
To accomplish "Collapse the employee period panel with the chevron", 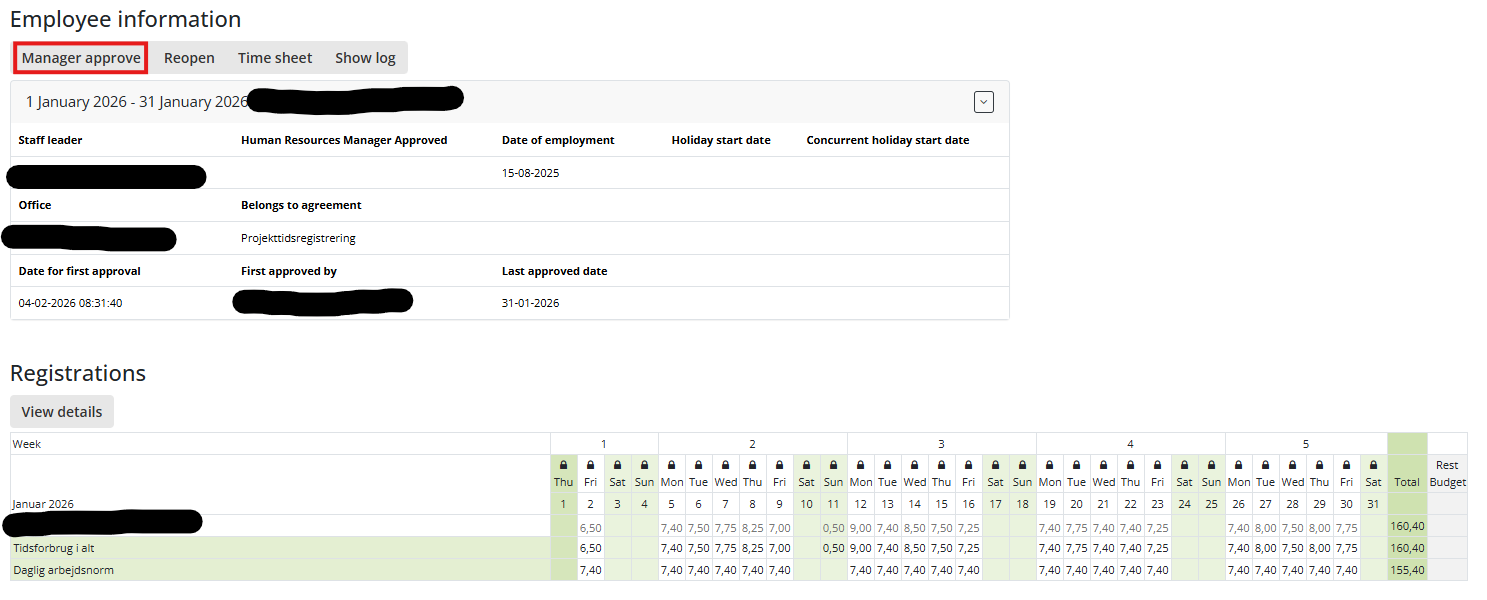I will pyautogui.click(x=984, y=102).
